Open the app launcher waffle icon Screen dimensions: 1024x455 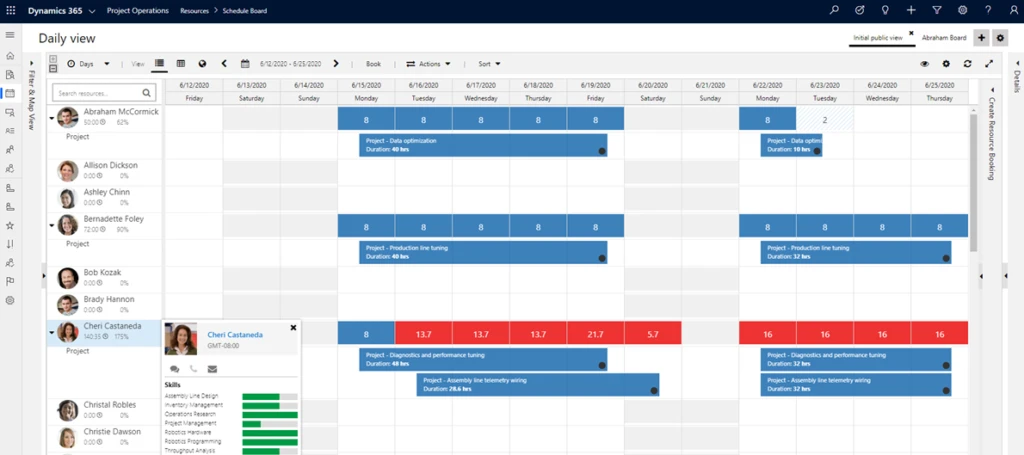point(10,10)
